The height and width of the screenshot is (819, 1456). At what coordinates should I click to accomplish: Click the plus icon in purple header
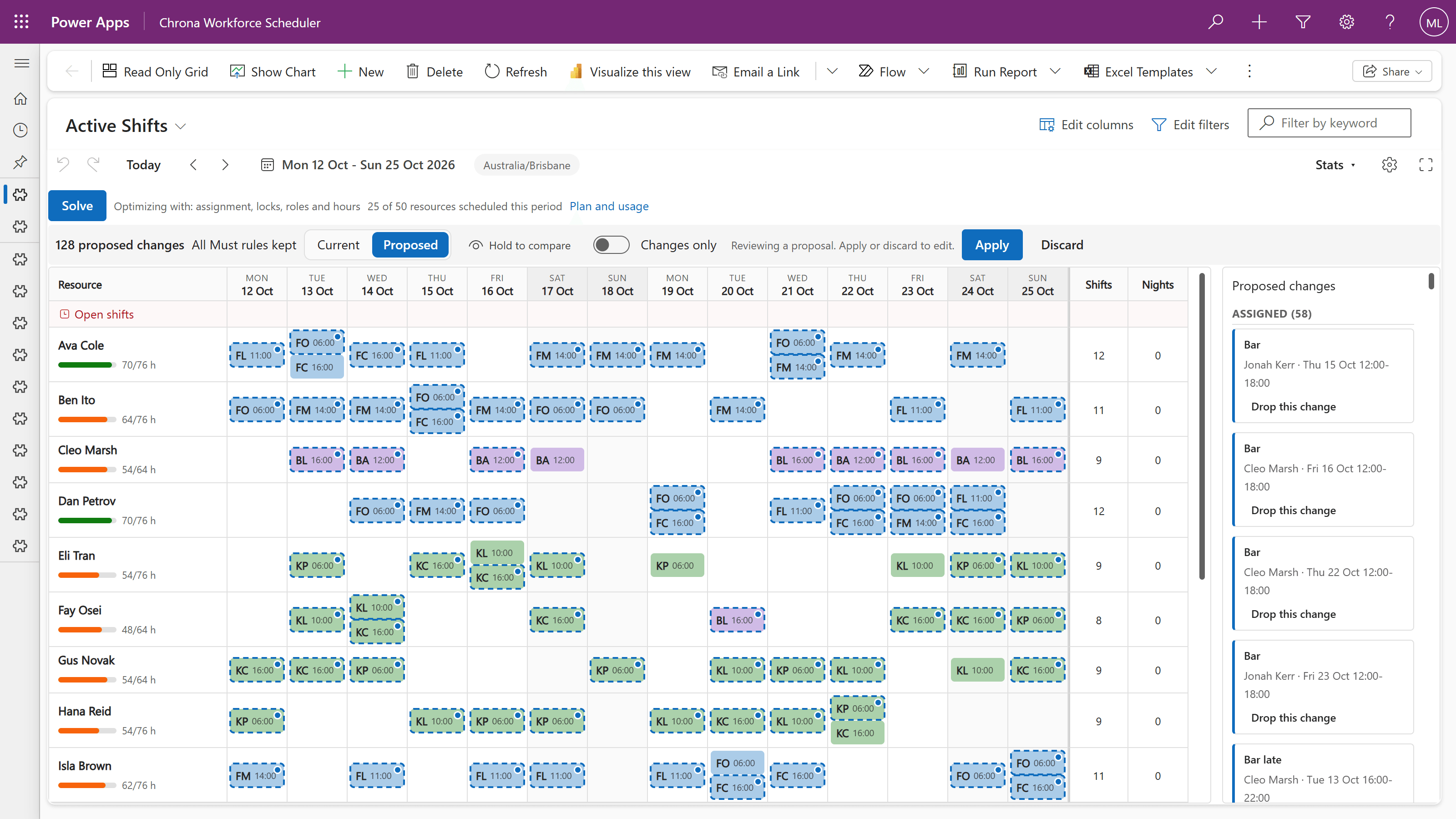[1259, 22]
